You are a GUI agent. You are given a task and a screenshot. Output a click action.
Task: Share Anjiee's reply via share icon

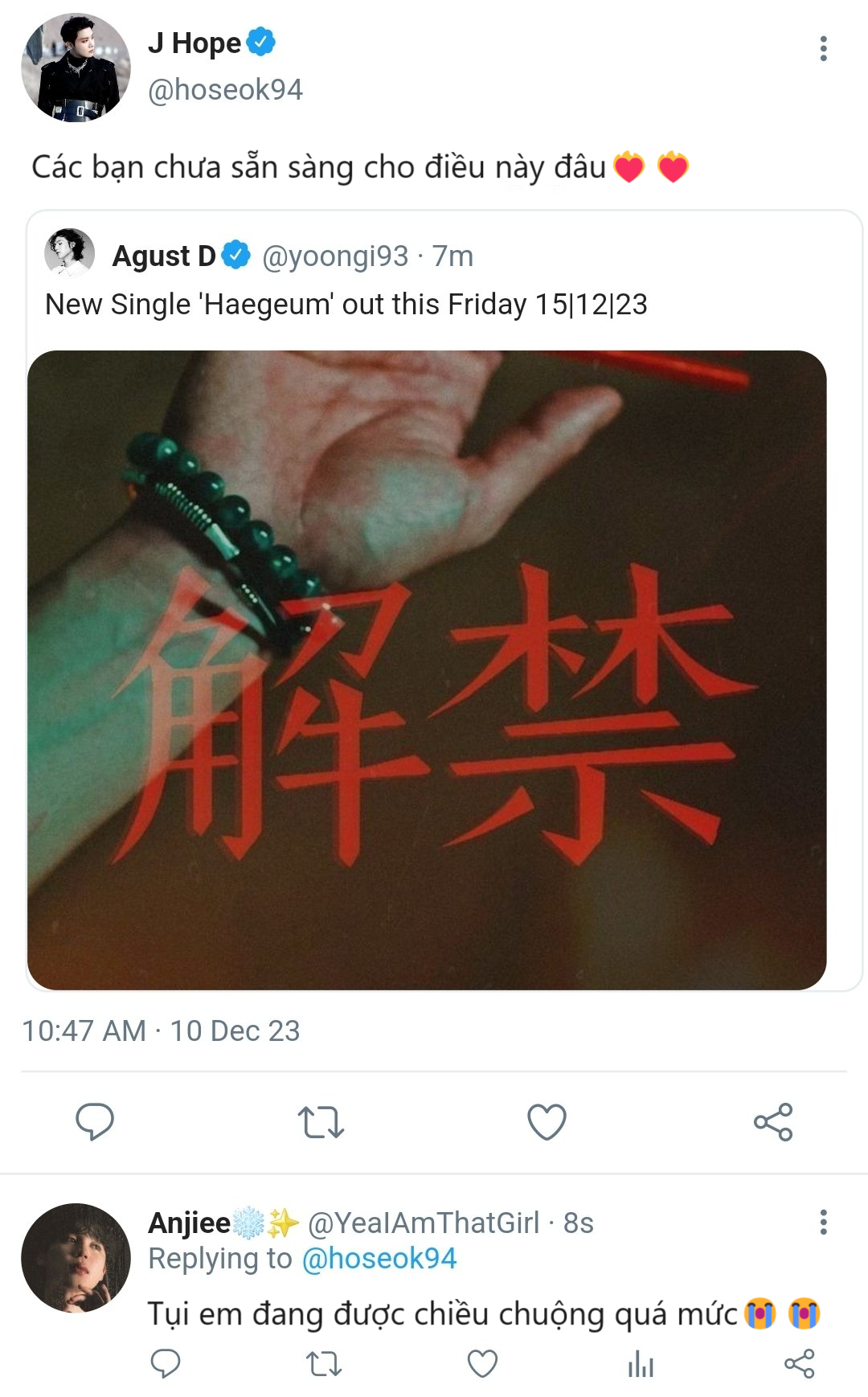tap(799, 1363)
